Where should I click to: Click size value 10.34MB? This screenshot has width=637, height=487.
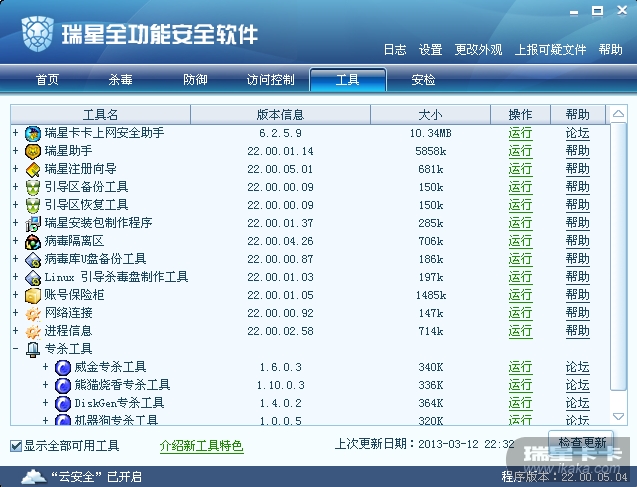[x=431, y=133]
